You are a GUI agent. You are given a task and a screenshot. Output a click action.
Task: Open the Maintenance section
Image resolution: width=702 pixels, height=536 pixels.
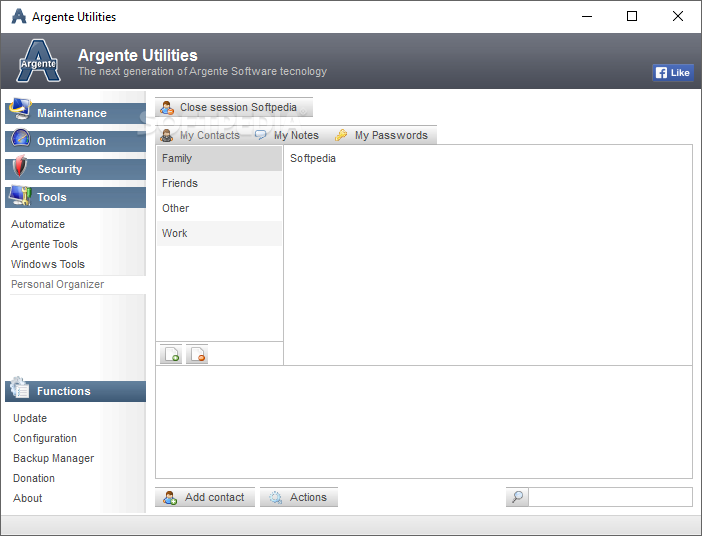[x=75, y=113]
